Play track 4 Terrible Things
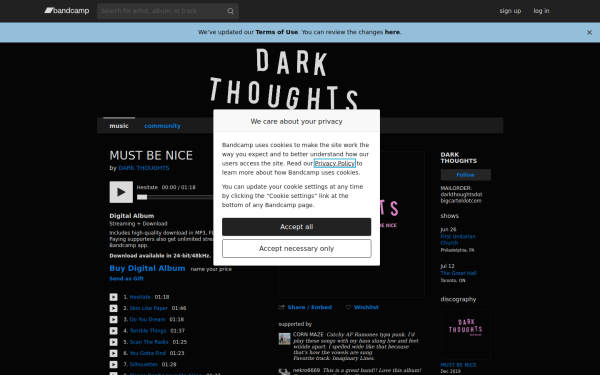The image size is (600, 375). click(x=114, y=331)
